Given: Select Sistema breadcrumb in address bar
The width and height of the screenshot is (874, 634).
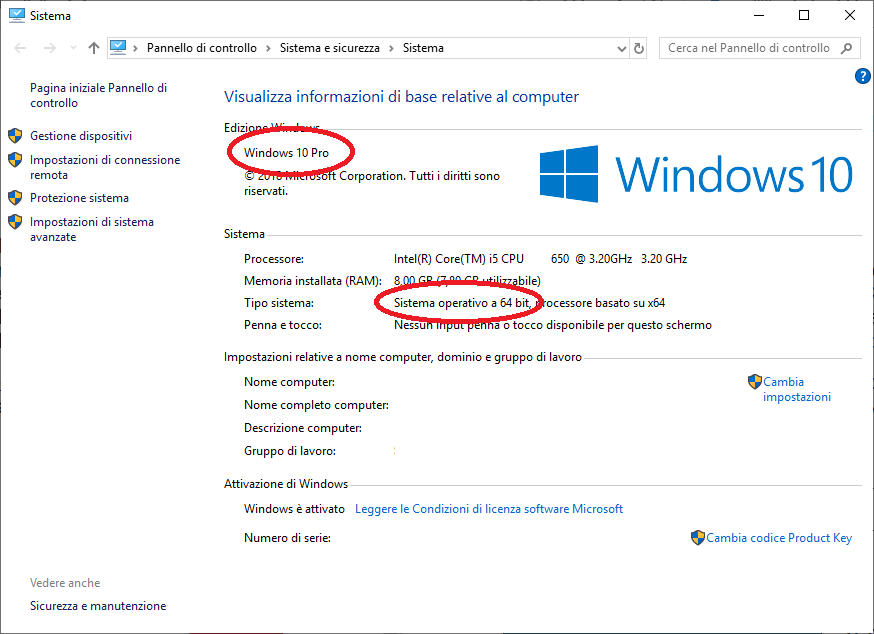Looking at the screenshot, I should coord(423,48).
